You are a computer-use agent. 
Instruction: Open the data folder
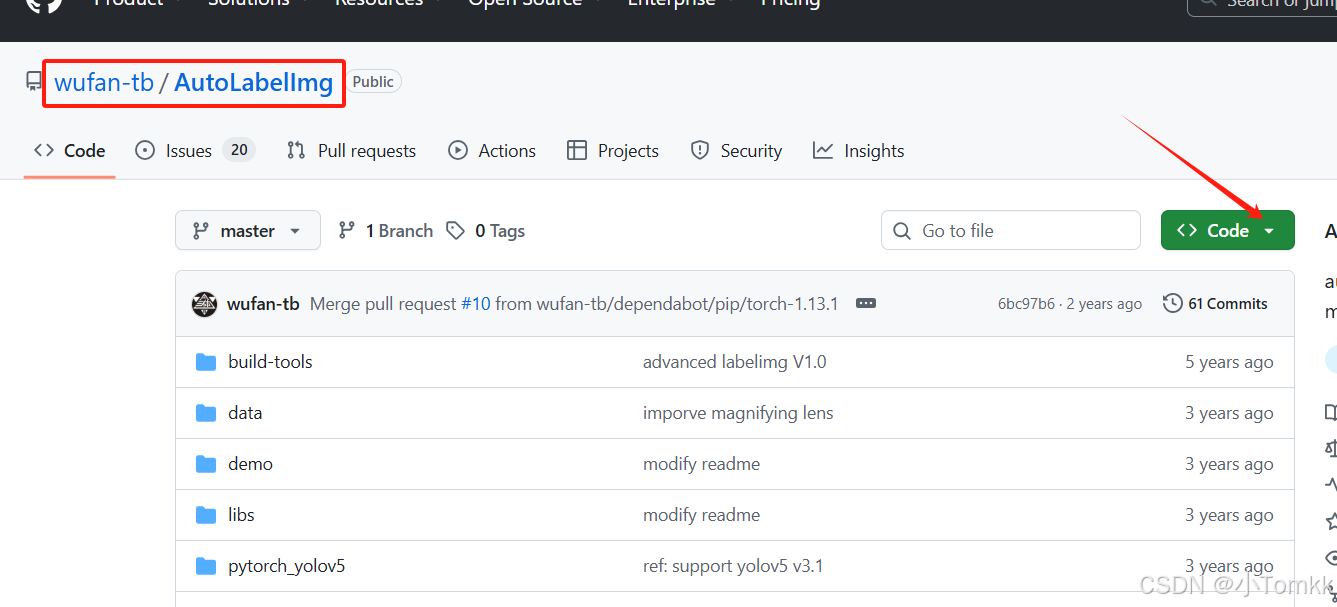tap(245, 413)
